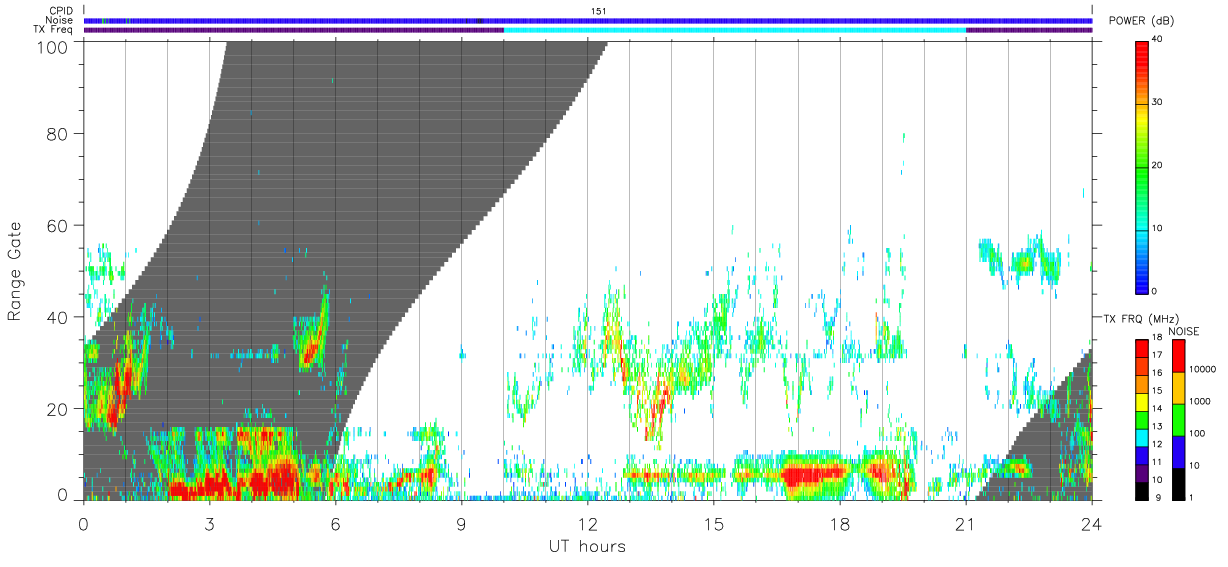
Task: Click the 9 UT hour tick label
Action: [x=461, y=524]
